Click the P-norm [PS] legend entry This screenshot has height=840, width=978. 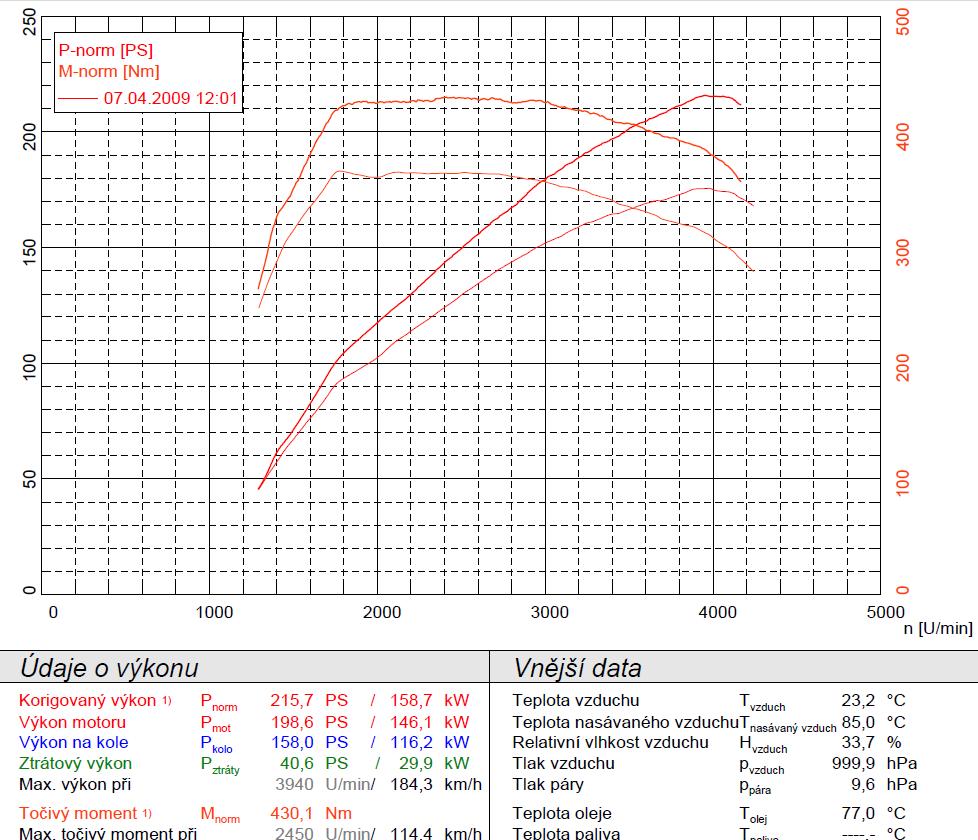pos(105,49)
